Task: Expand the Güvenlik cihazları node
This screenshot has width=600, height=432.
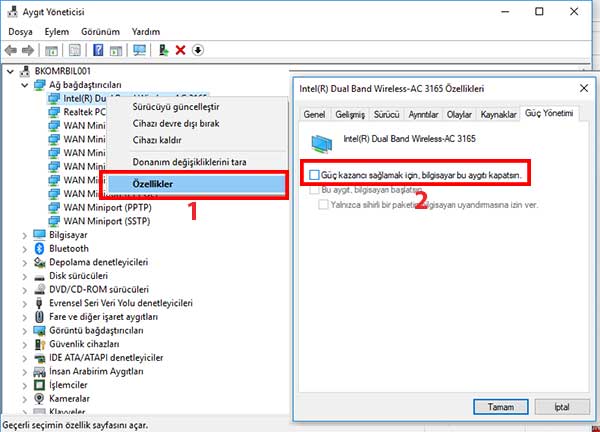Action: tap(25, 344)
